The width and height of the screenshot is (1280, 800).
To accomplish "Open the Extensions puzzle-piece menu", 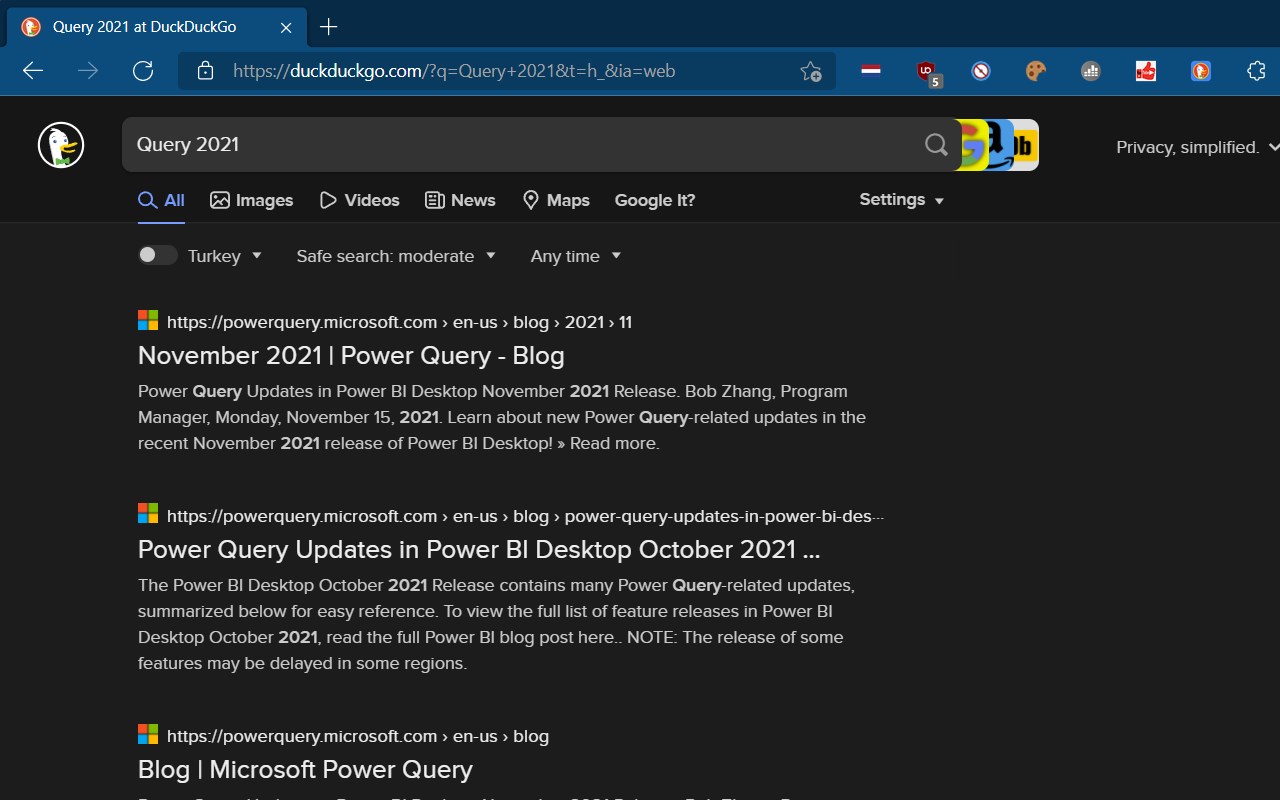I will [1256, 71].
